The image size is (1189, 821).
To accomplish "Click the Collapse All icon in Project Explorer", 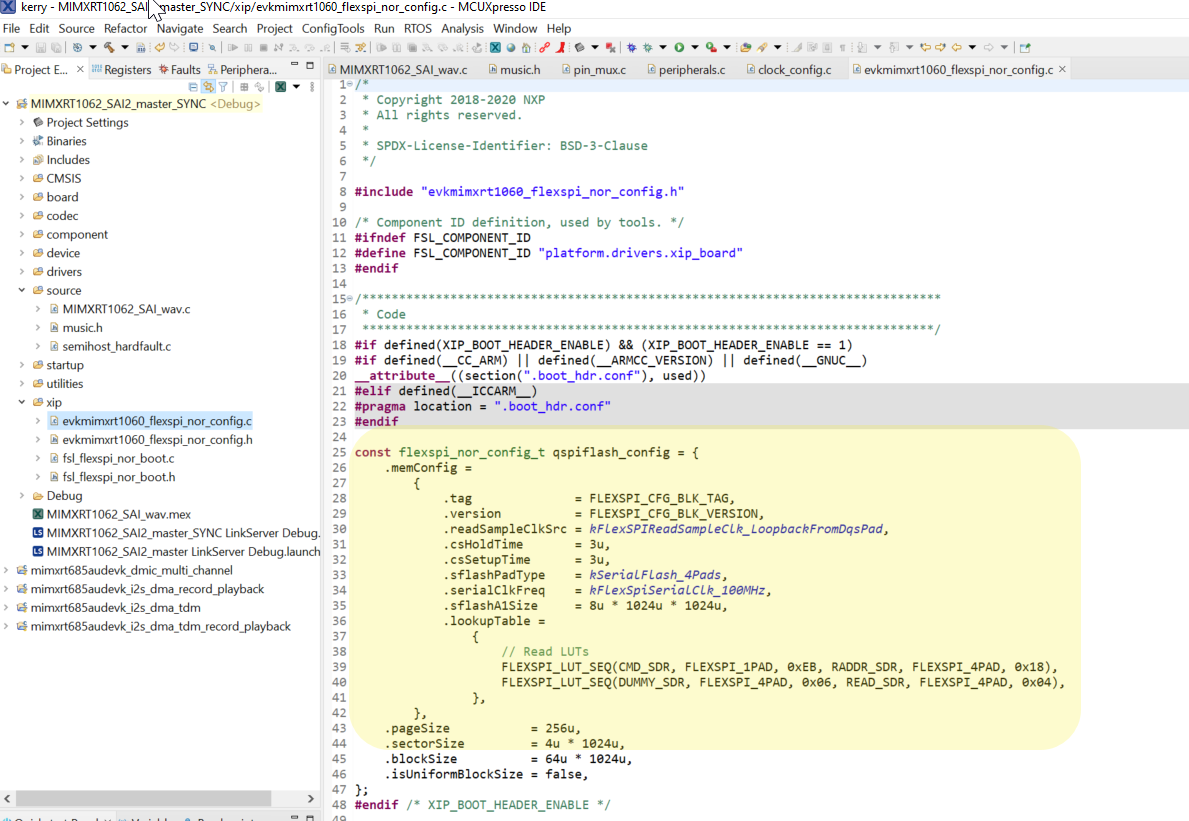I will point(192,87).
